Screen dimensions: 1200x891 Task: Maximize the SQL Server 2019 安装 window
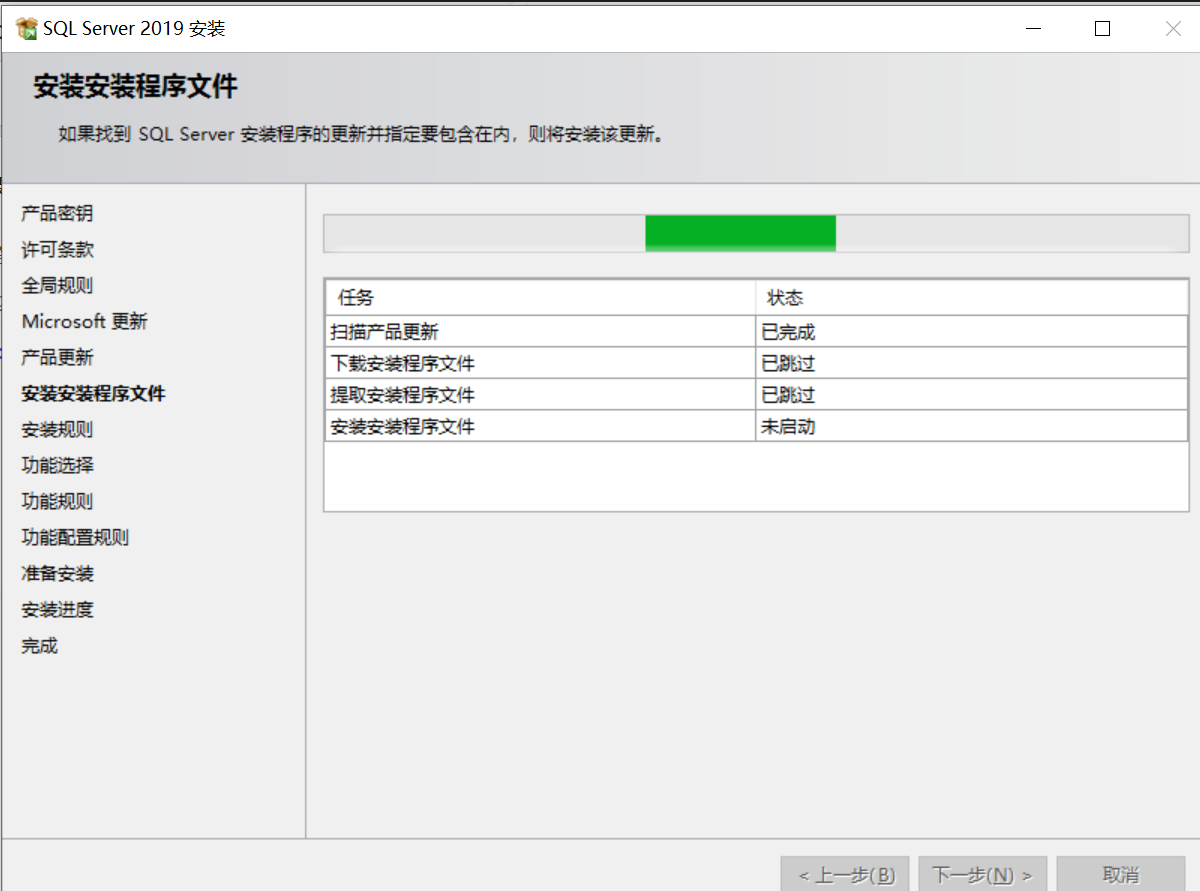(x=1102, y=29)
